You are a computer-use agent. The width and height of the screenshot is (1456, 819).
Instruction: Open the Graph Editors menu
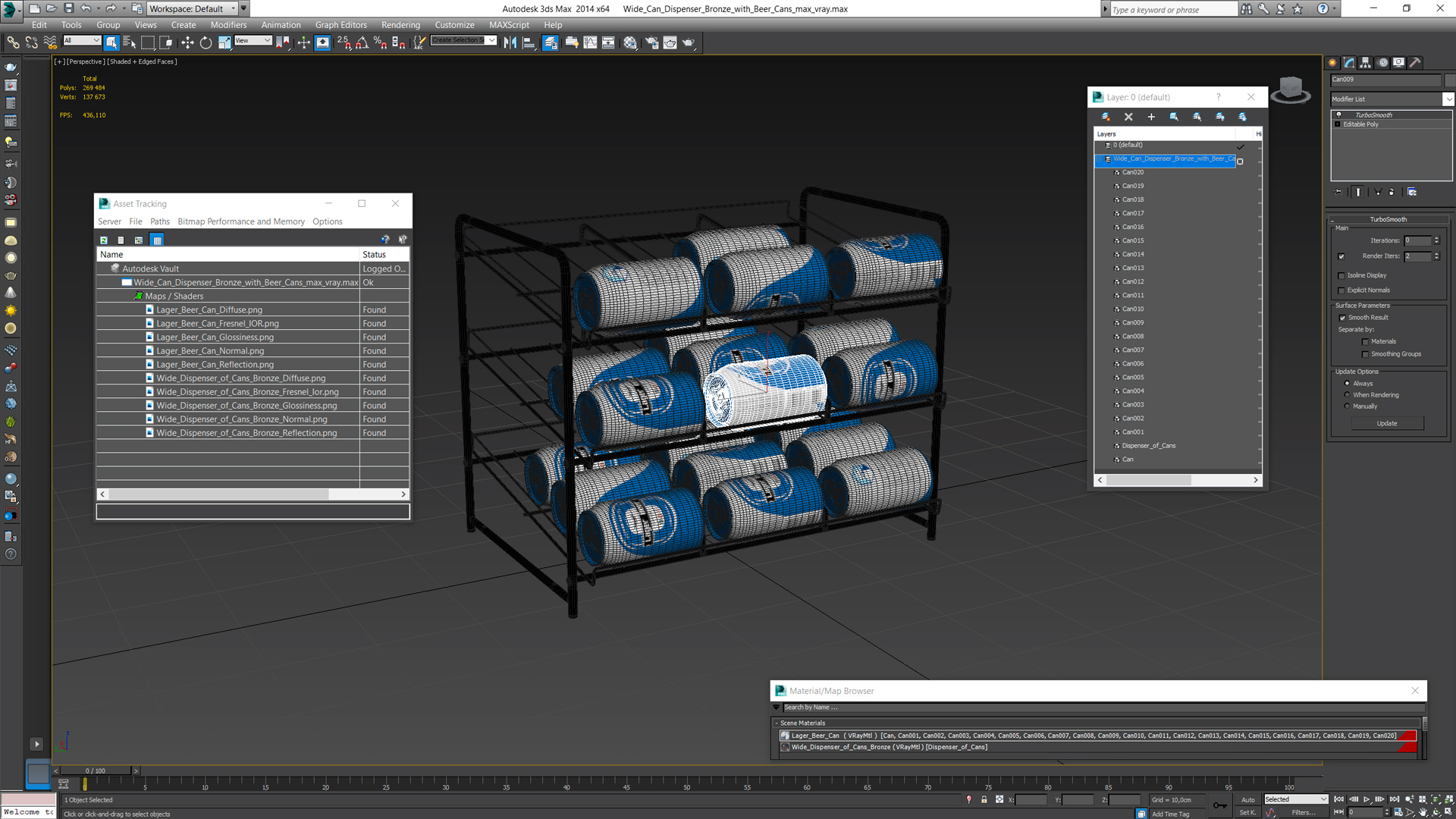tap(340, 25)
